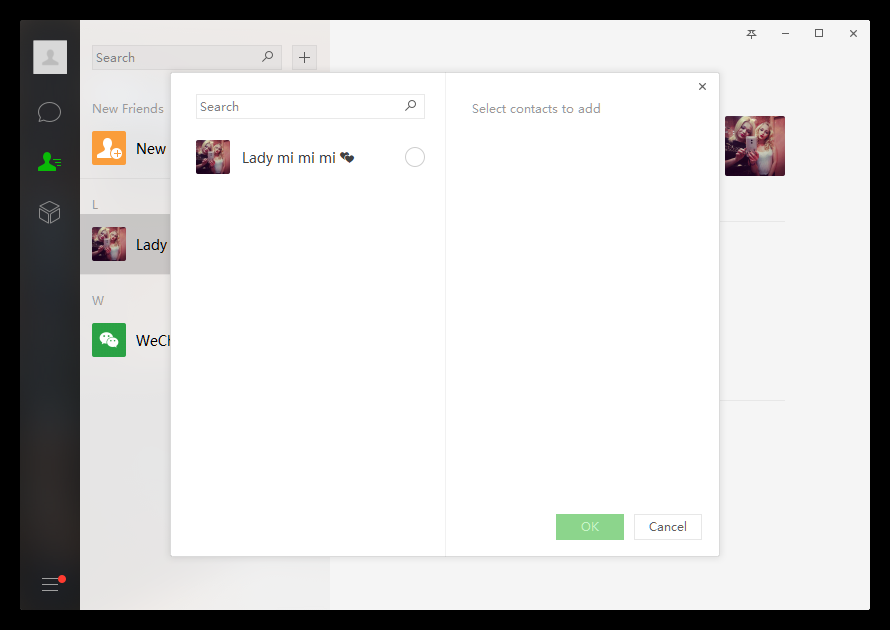
Task: Click the magnifier icon in main search bar
Action: click(x=267, y=56)
